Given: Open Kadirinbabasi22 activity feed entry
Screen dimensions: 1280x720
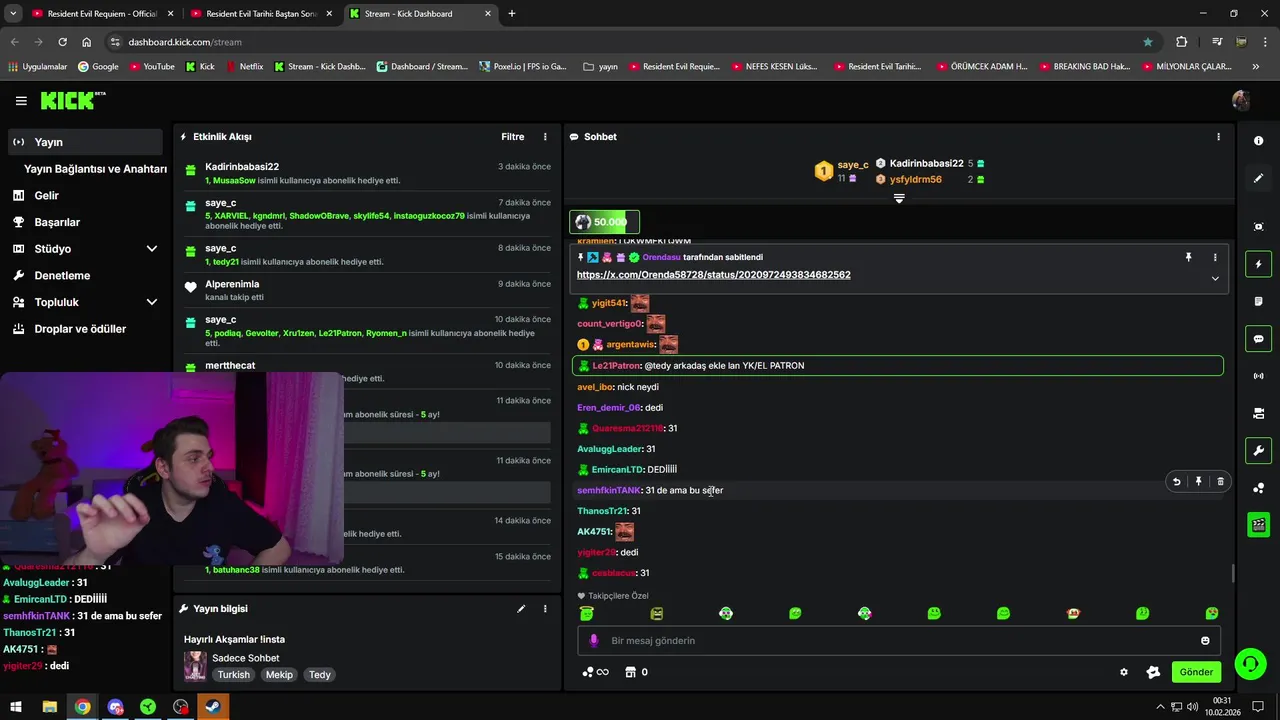Looking at the screenshot, I should point(367,173).
